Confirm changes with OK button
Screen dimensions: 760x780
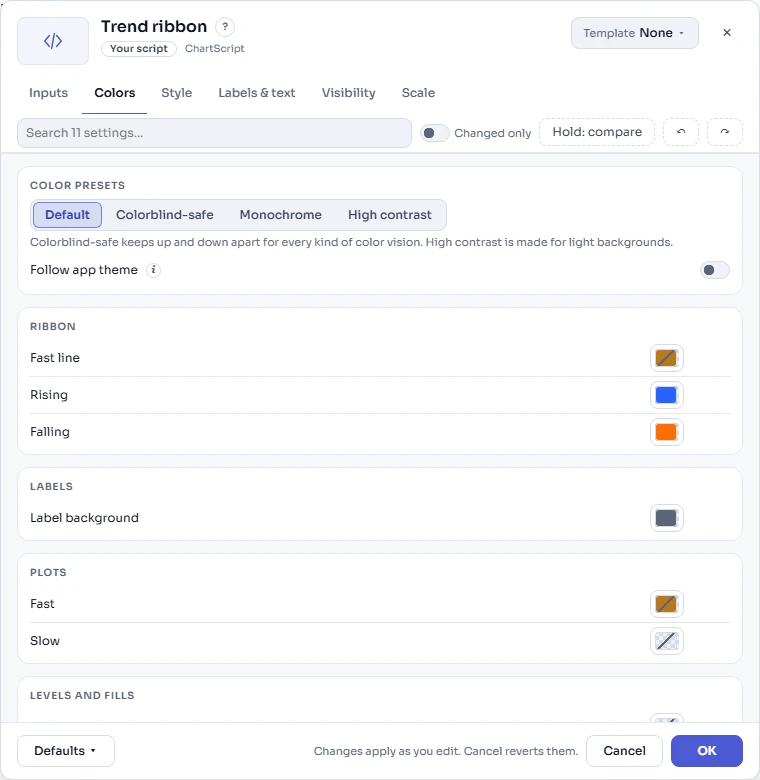[706, 751]
